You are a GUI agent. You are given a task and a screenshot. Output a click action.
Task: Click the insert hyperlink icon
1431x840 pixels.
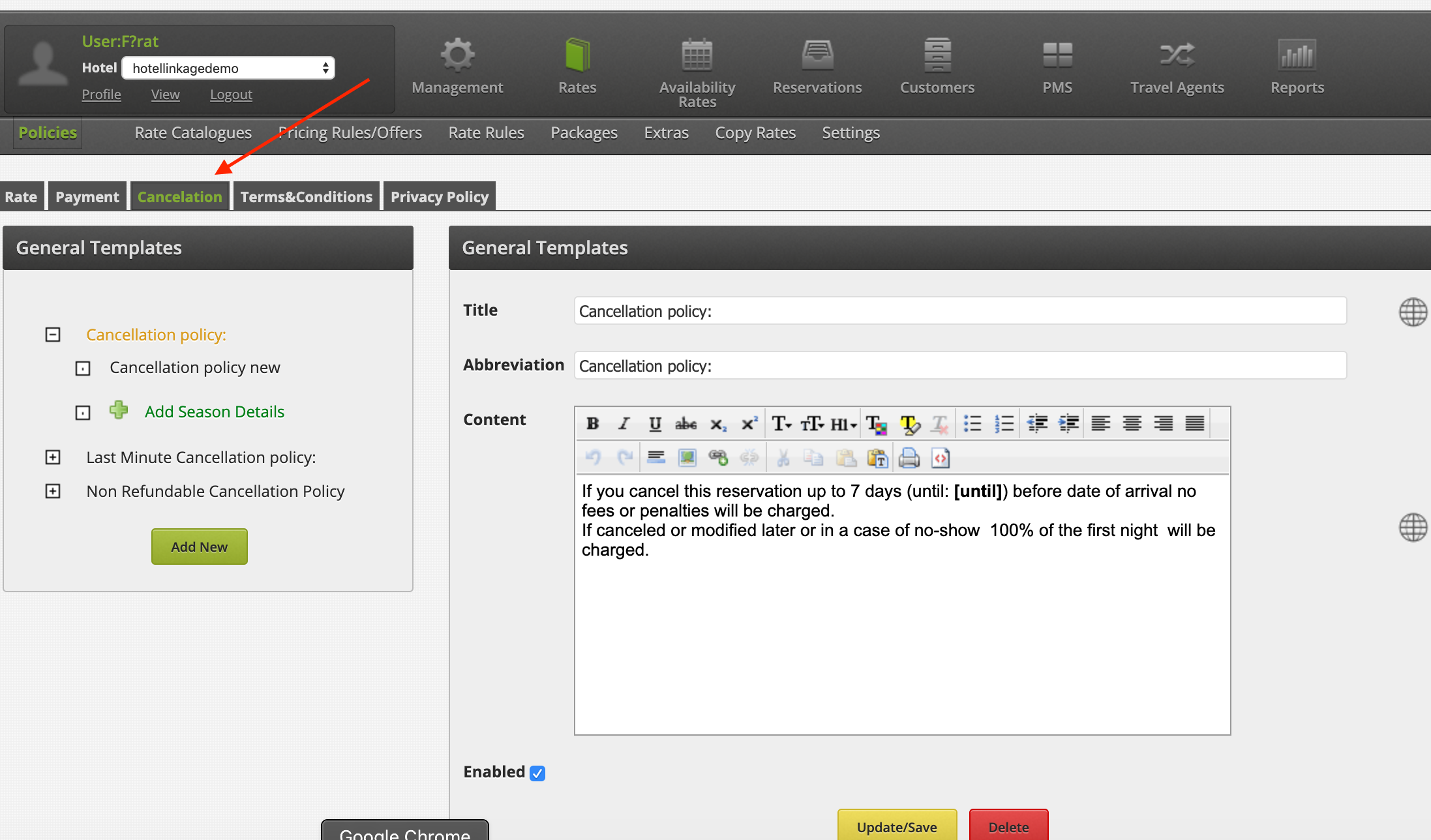(718, 458)
